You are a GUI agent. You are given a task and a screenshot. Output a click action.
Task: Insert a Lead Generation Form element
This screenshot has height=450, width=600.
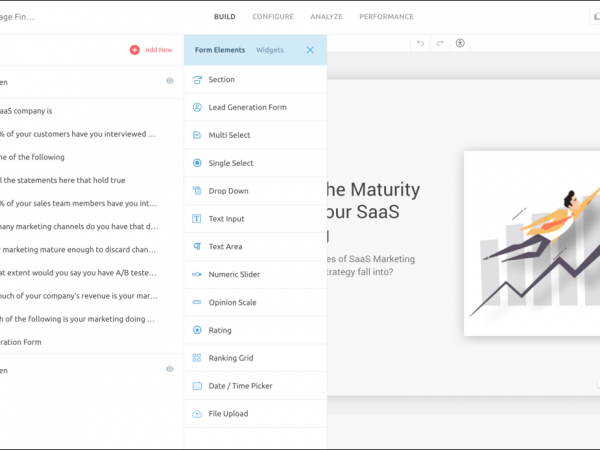click(247, 107)
